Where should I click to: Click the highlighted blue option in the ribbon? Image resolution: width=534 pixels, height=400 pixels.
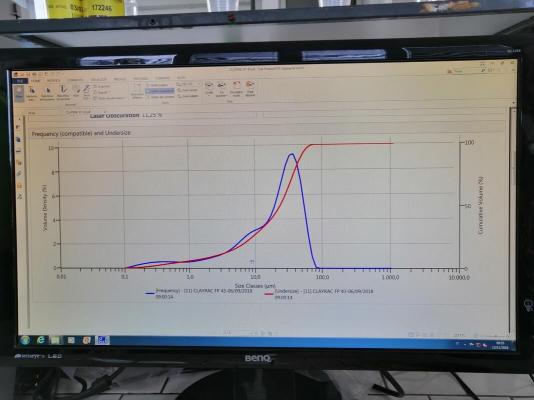(160, 91)
